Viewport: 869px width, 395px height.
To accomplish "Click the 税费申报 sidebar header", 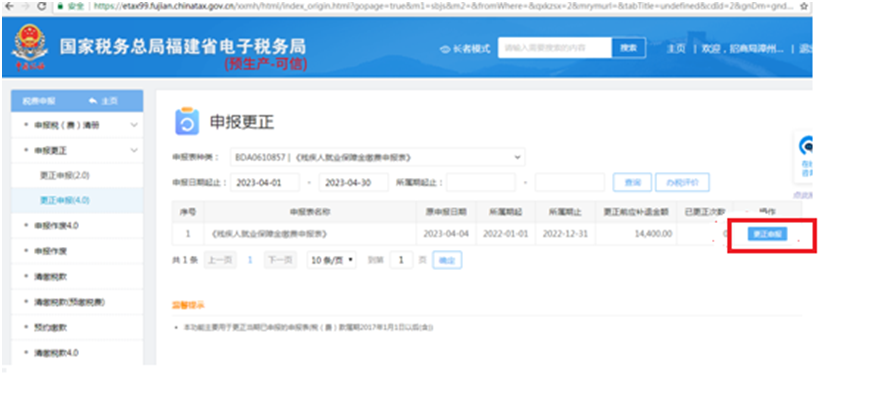I will point(38,101).
